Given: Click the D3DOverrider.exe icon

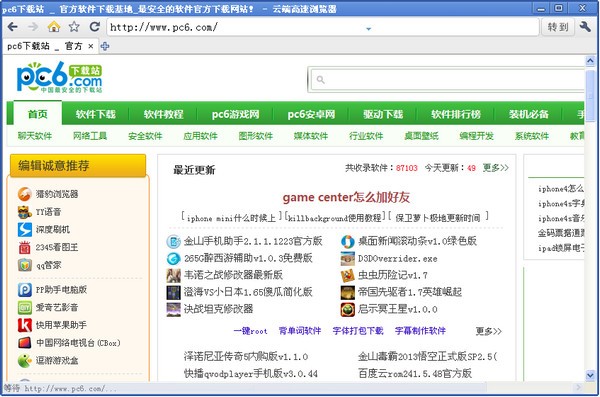Looking at the screenshot, I should [347, 258].
